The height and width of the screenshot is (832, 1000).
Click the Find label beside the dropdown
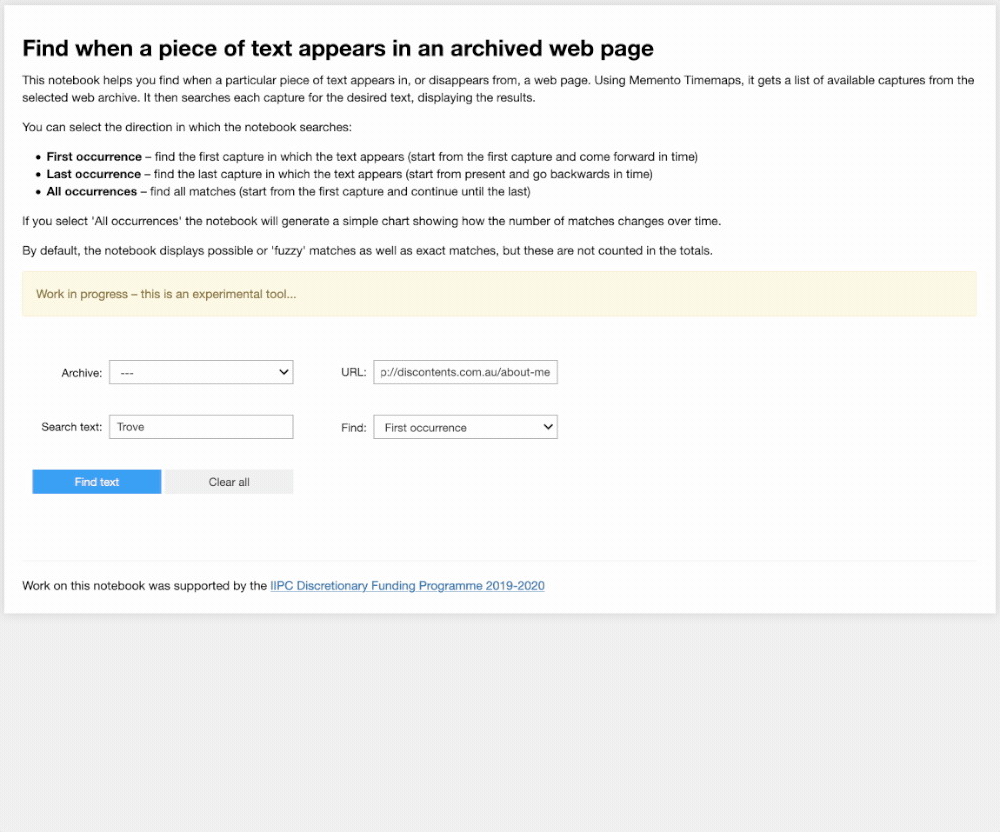(x=353, y=427)
